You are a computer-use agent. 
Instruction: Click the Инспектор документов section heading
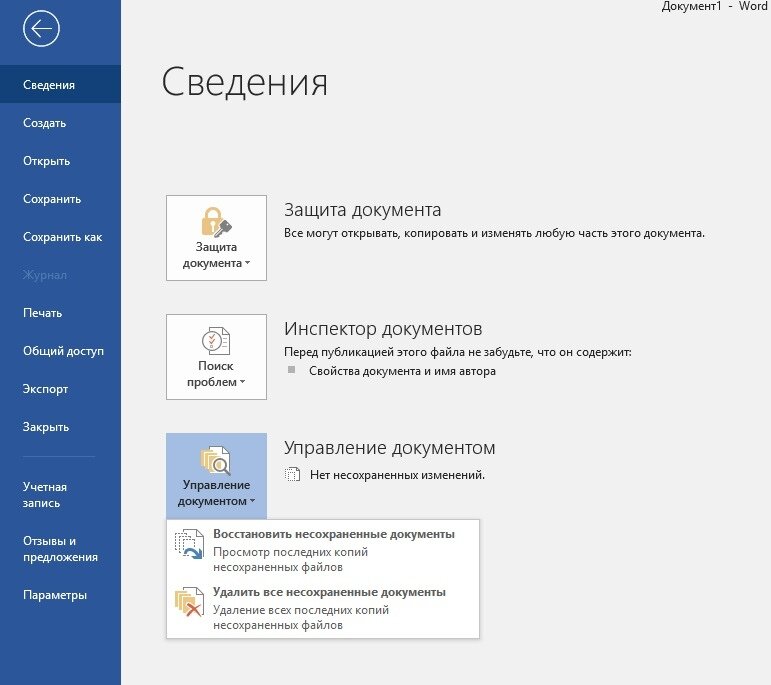click(383, 329)
